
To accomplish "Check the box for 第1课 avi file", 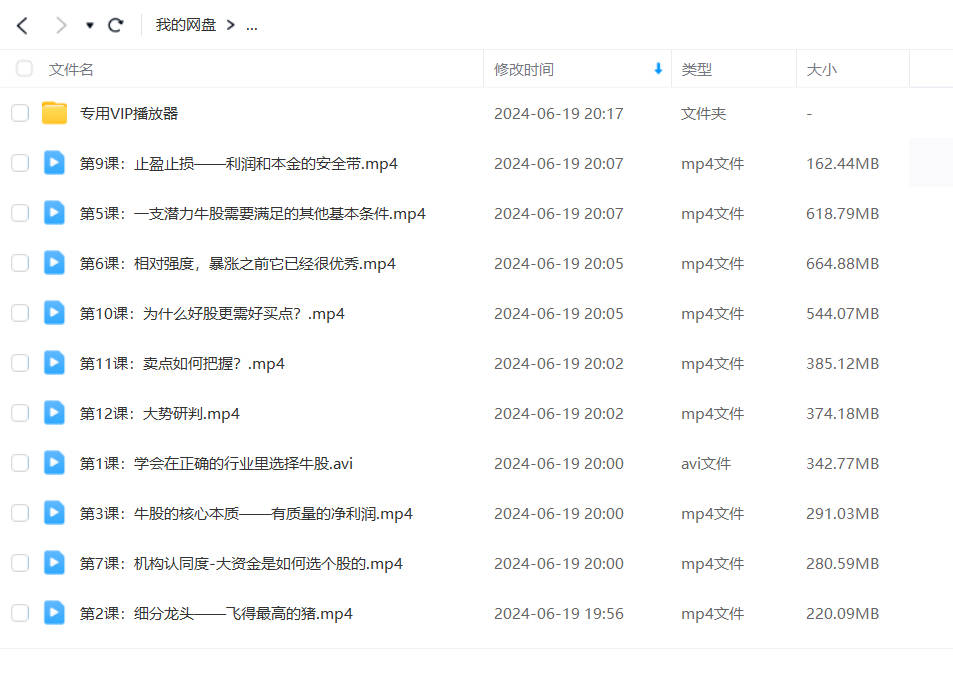I will [20, 463].
